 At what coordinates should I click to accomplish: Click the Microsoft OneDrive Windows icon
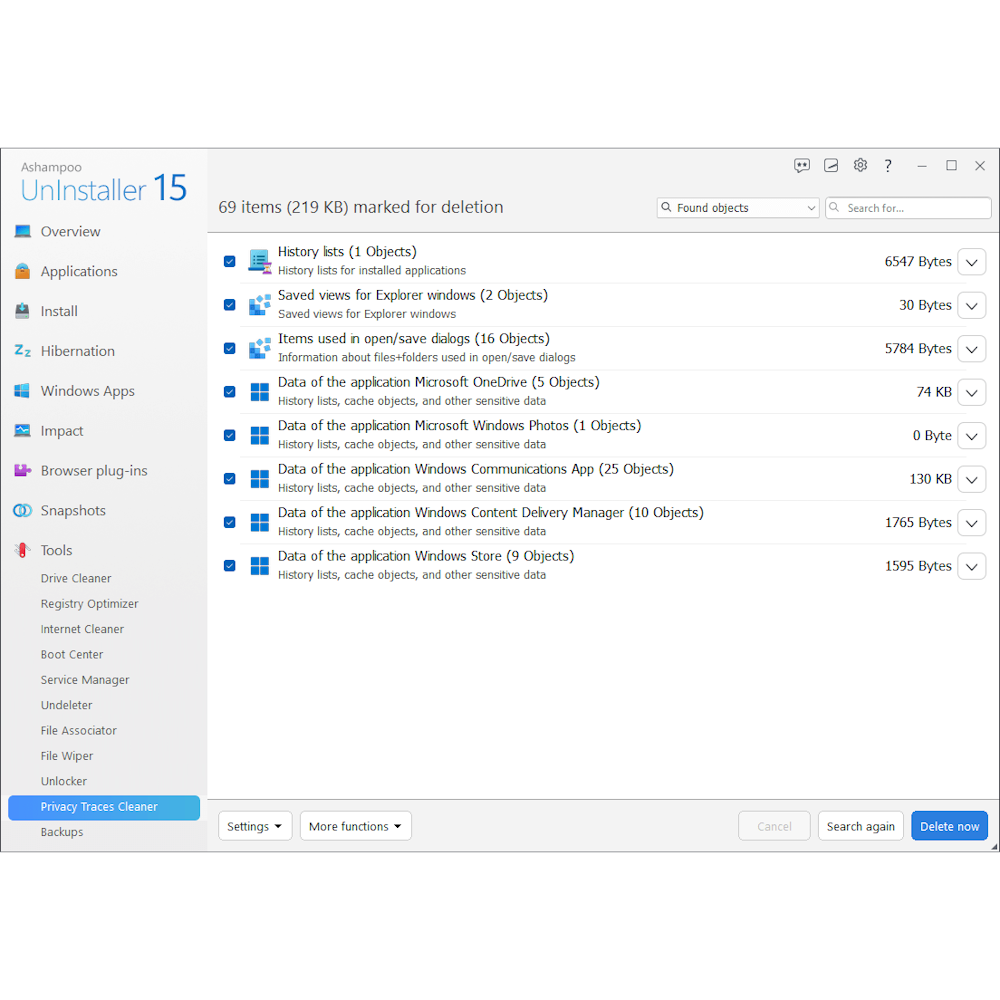[260, 392]
